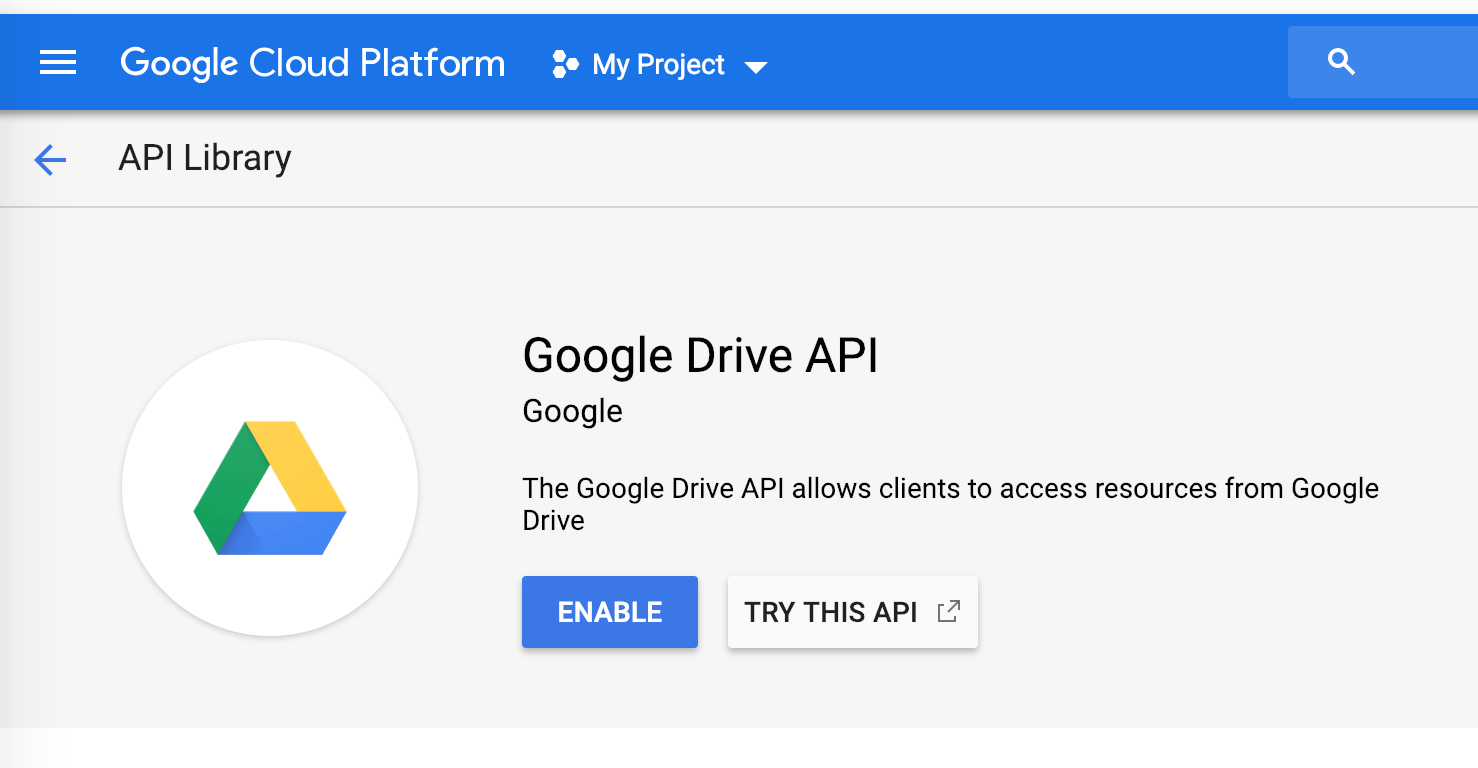Open the My Project selector
The height and width of the screenshot is (768, 1478).
pyautogui.click(x=658, y=65)
